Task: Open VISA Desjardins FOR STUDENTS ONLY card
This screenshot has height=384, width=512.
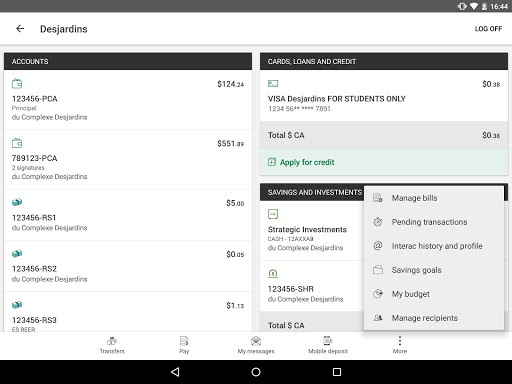Action: pyautogui.click(x=384, y=96)
